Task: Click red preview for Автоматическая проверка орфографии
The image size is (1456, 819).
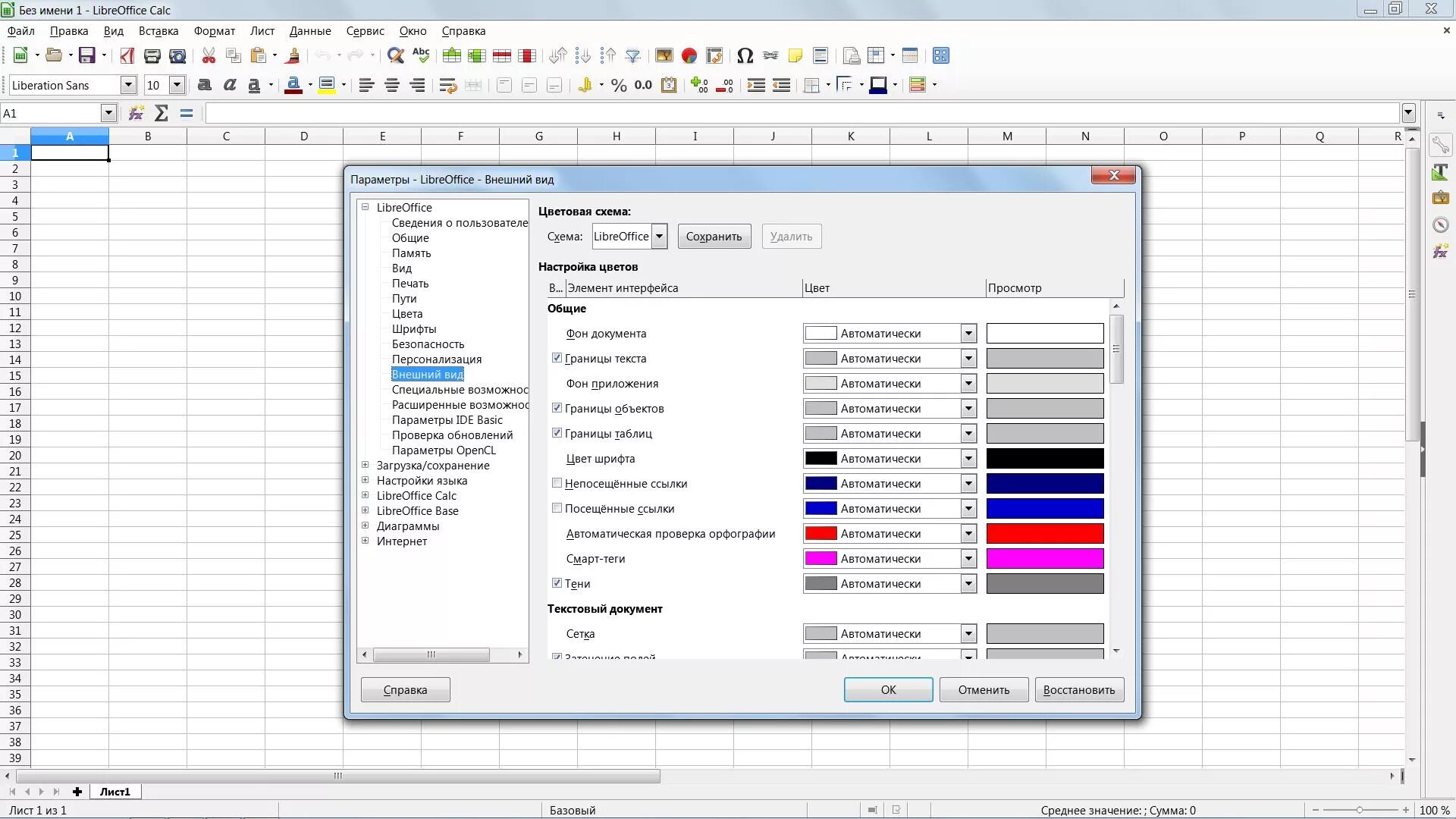Action: tap(1045, 534)
